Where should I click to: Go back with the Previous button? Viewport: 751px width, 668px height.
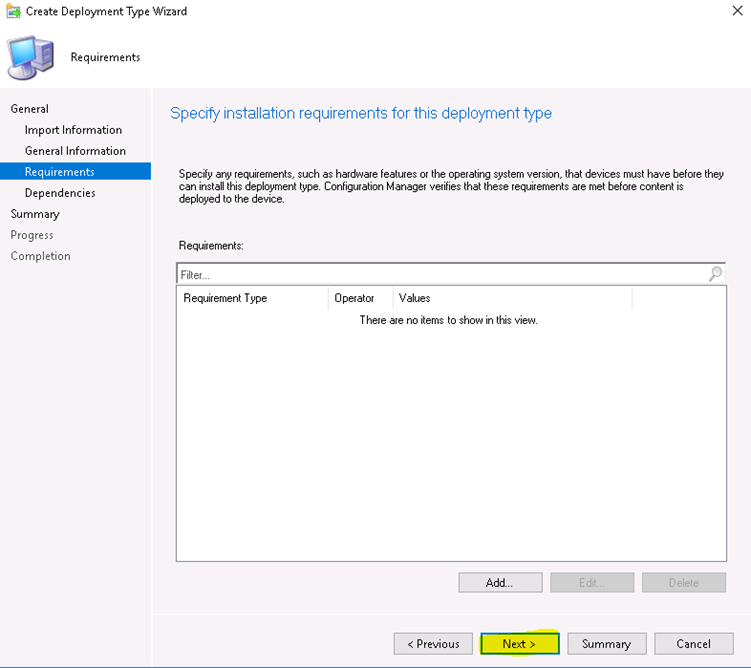click(x=433, y=644)
